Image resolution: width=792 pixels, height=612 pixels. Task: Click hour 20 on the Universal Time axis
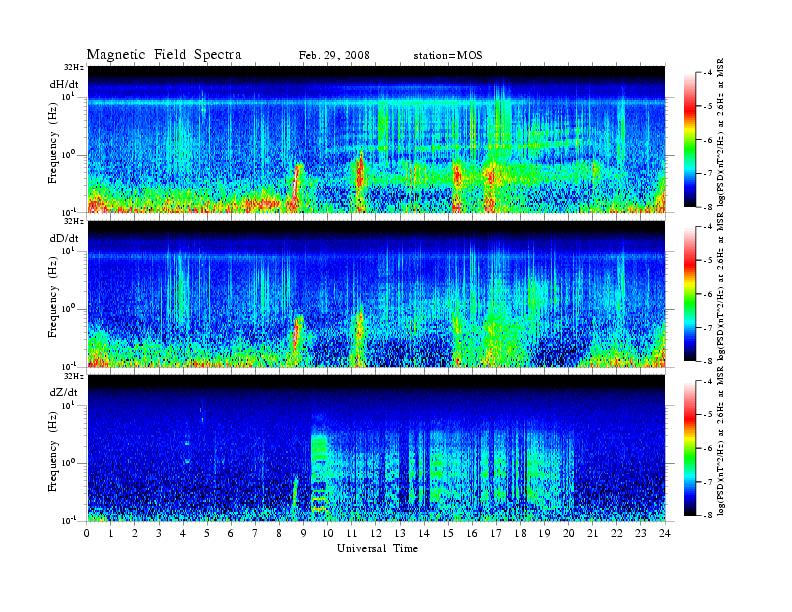click(x=568, y=533)
